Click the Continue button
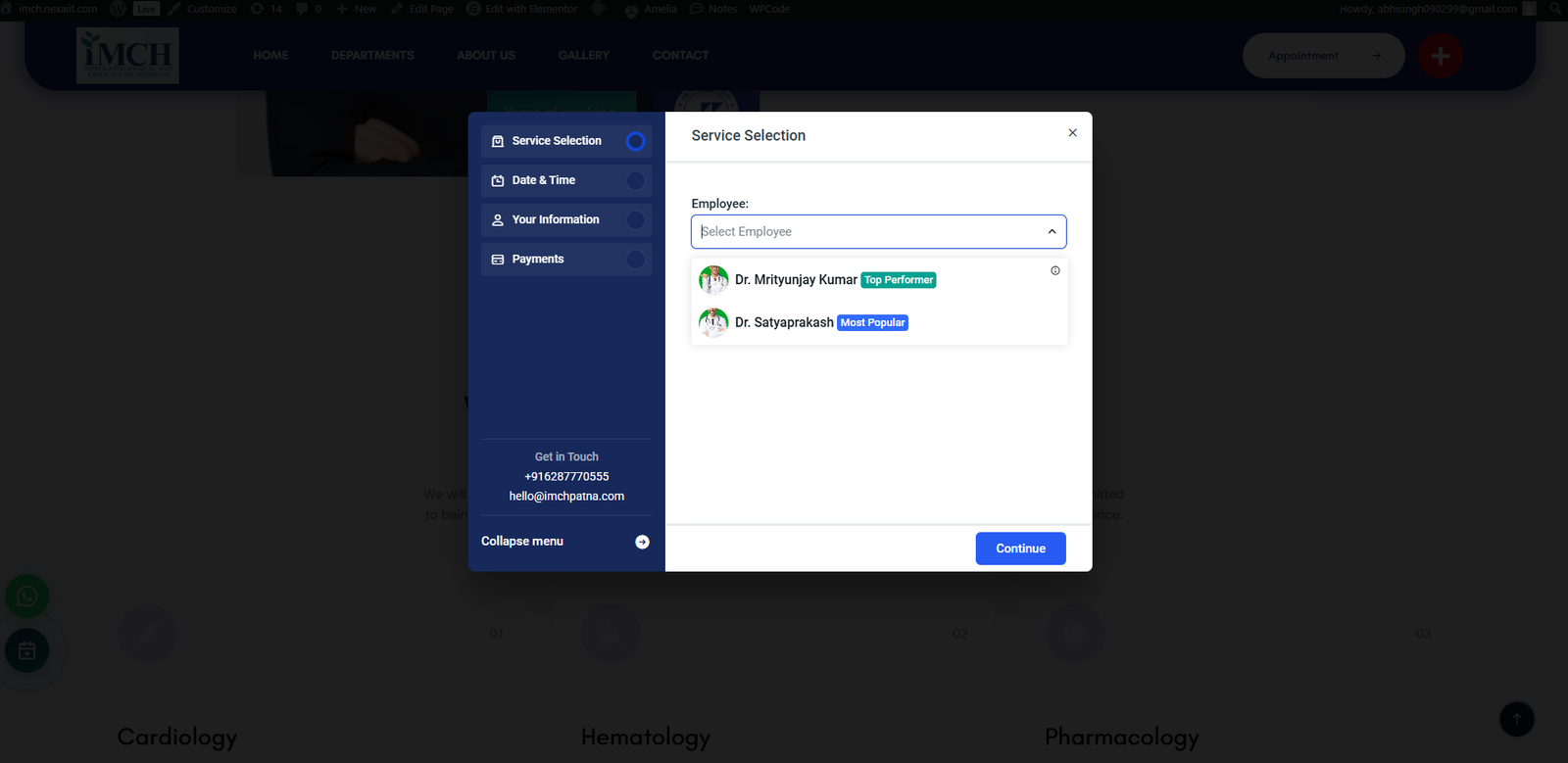Screen dimensions: 1568x763 (1020, 548)
